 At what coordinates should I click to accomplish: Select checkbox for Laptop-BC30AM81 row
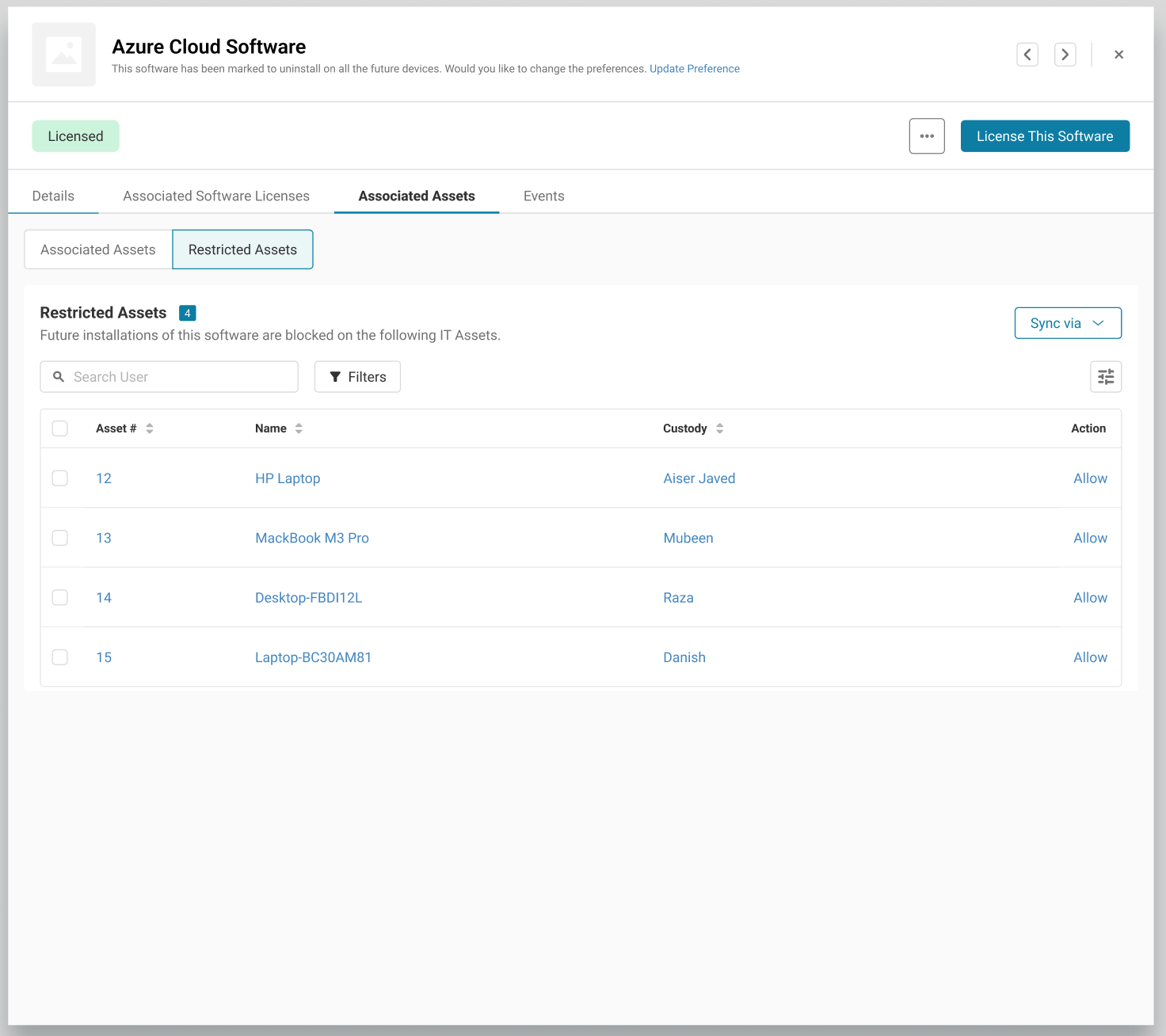coord(60,657)
